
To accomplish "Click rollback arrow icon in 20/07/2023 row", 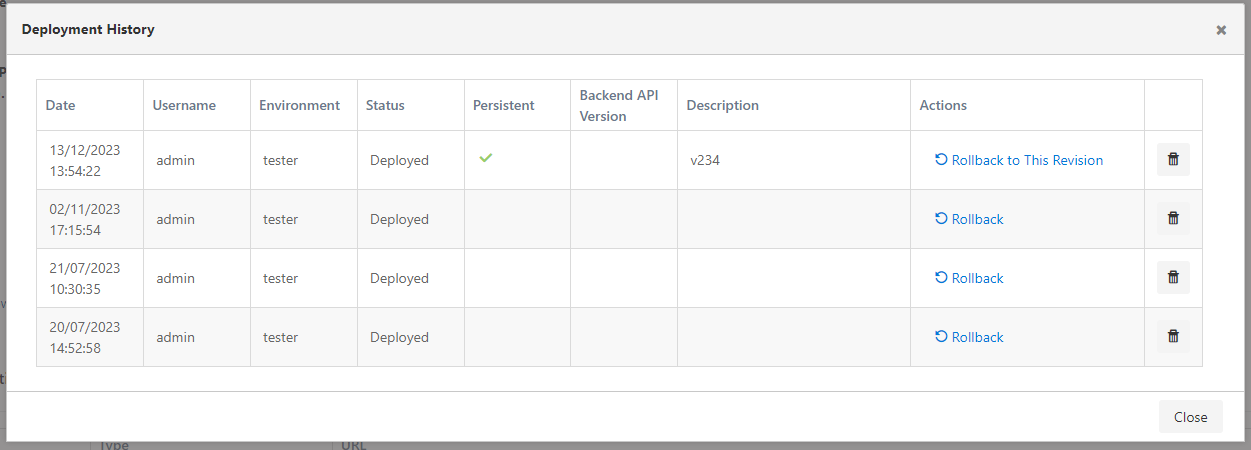I will coord(941,337).
